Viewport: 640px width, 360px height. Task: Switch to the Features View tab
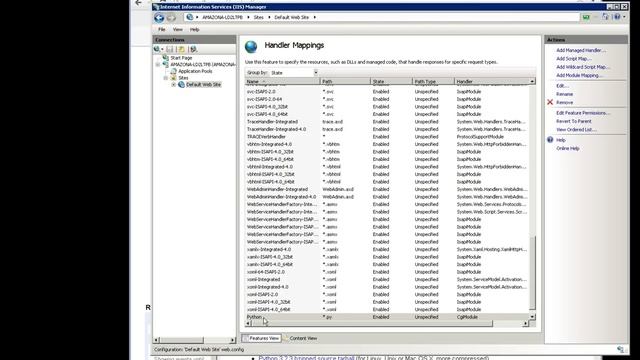click(x=261, y=338)
